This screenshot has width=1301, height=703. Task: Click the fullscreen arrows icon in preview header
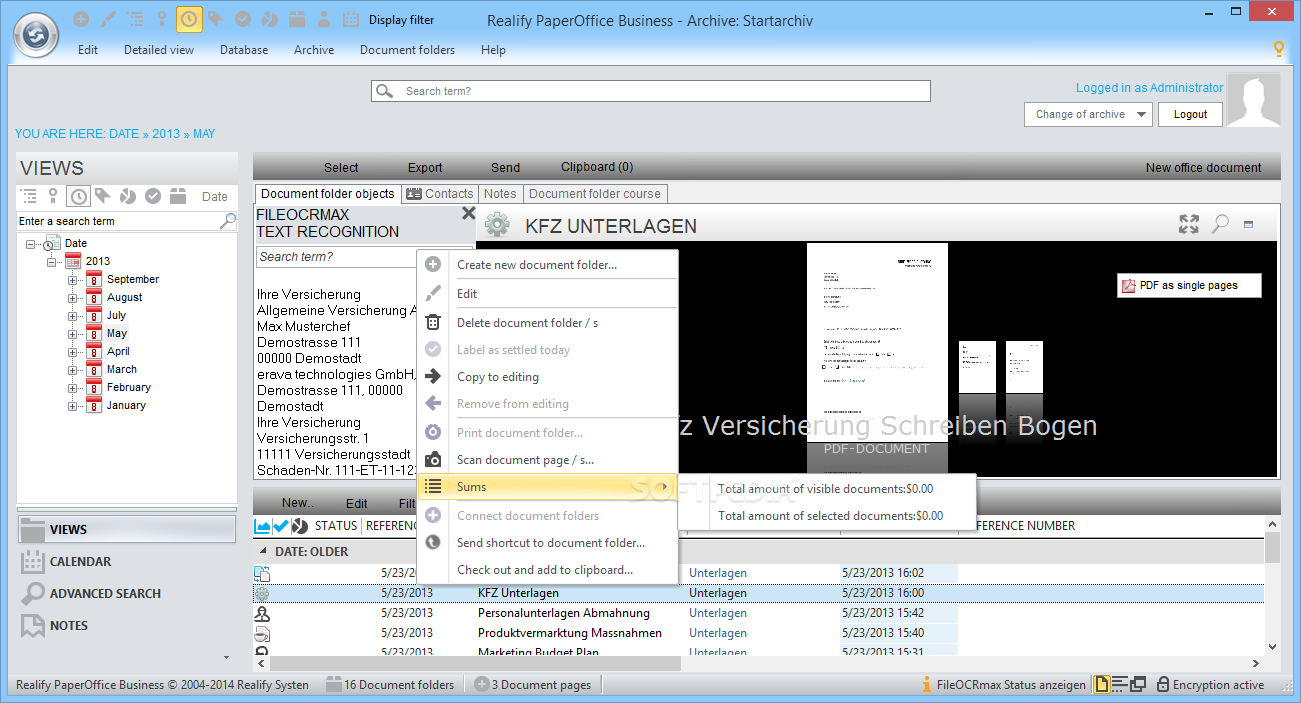(x=1189, y=224)
